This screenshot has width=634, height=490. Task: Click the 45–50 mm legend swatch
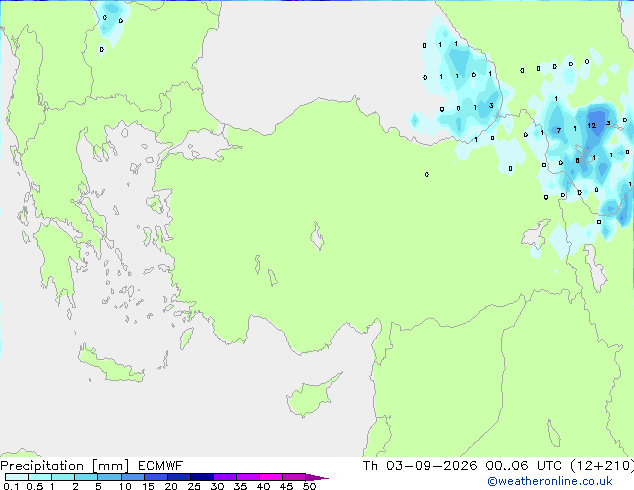click(294, 477)
